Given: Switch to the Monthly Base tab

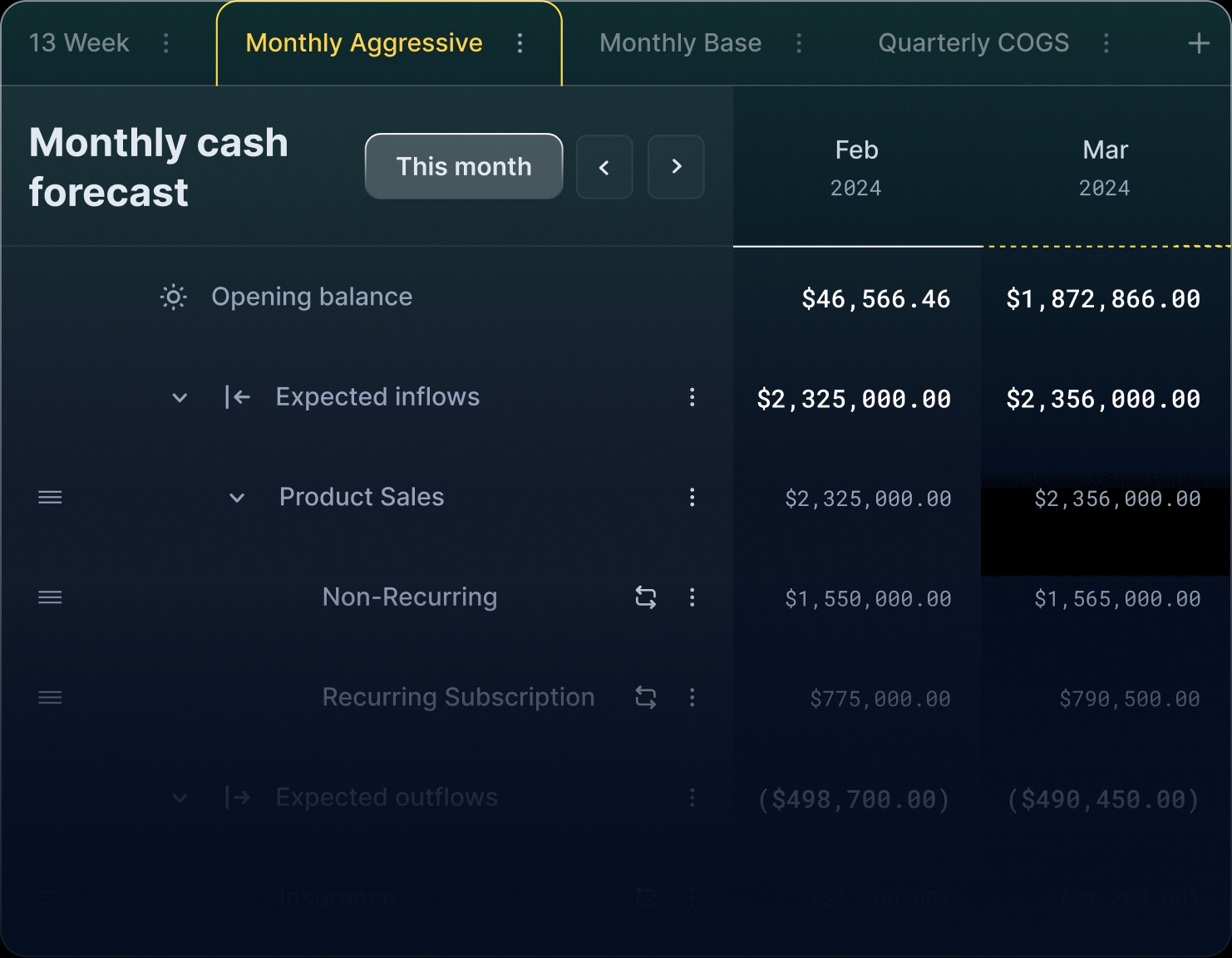Looking at the screenshot, I should [680, 43].
